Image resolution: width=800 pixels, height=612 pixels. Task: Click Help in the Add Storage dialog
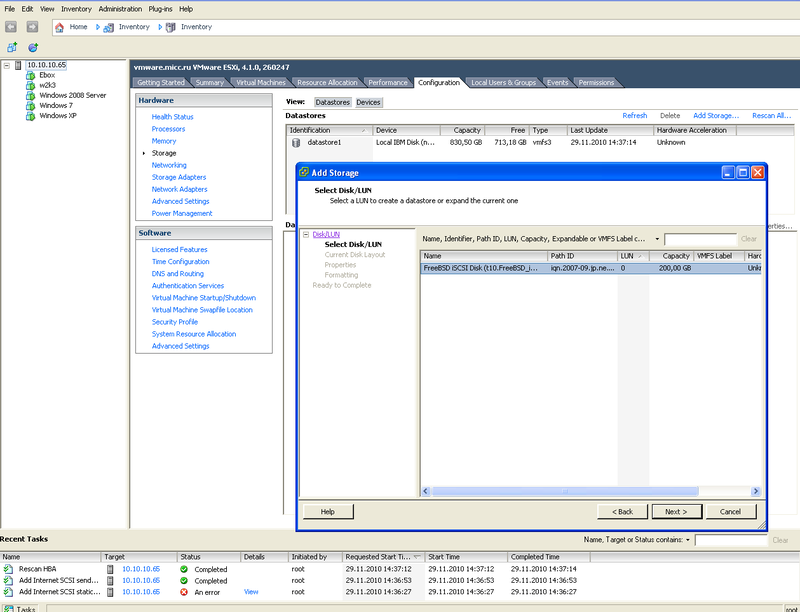328,512
